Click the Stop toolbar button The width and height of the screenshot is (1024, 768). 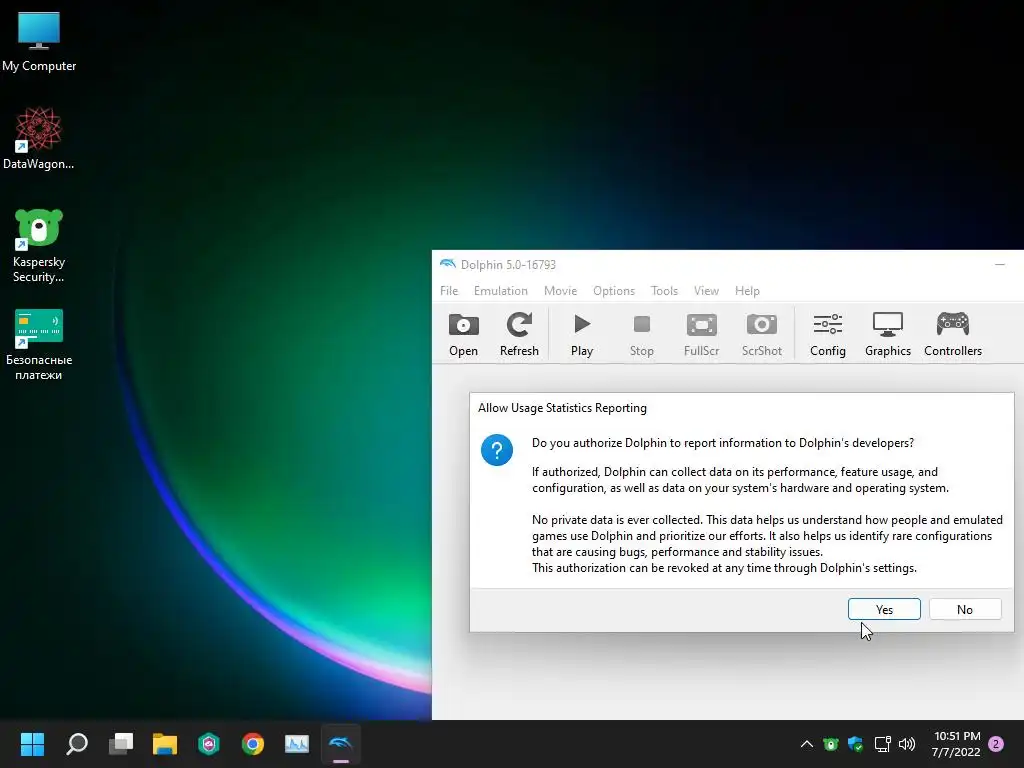point(641,334)
